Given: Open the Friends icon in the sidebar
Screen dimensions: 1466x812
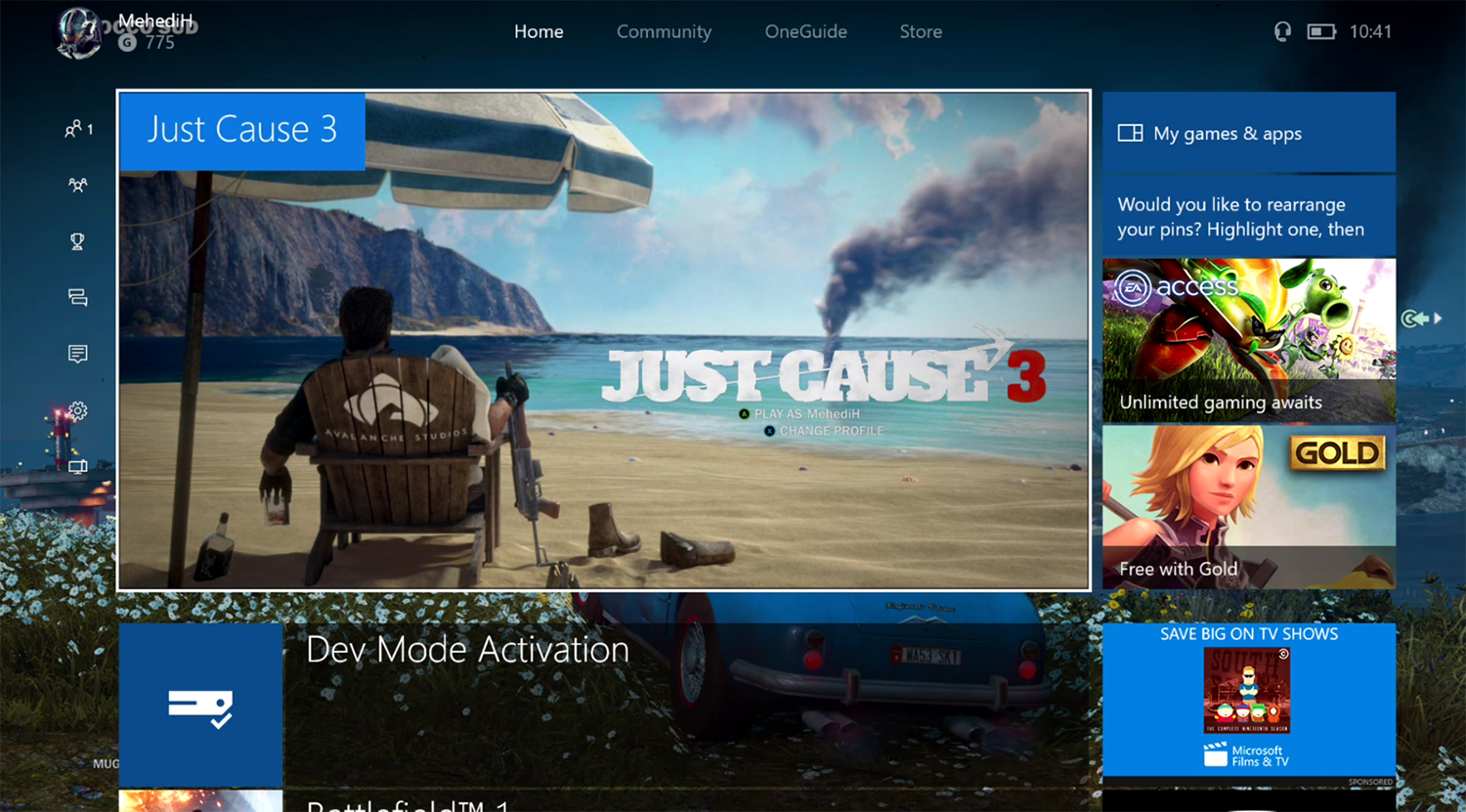Looking at the screenshot, I should click(77, 128).
